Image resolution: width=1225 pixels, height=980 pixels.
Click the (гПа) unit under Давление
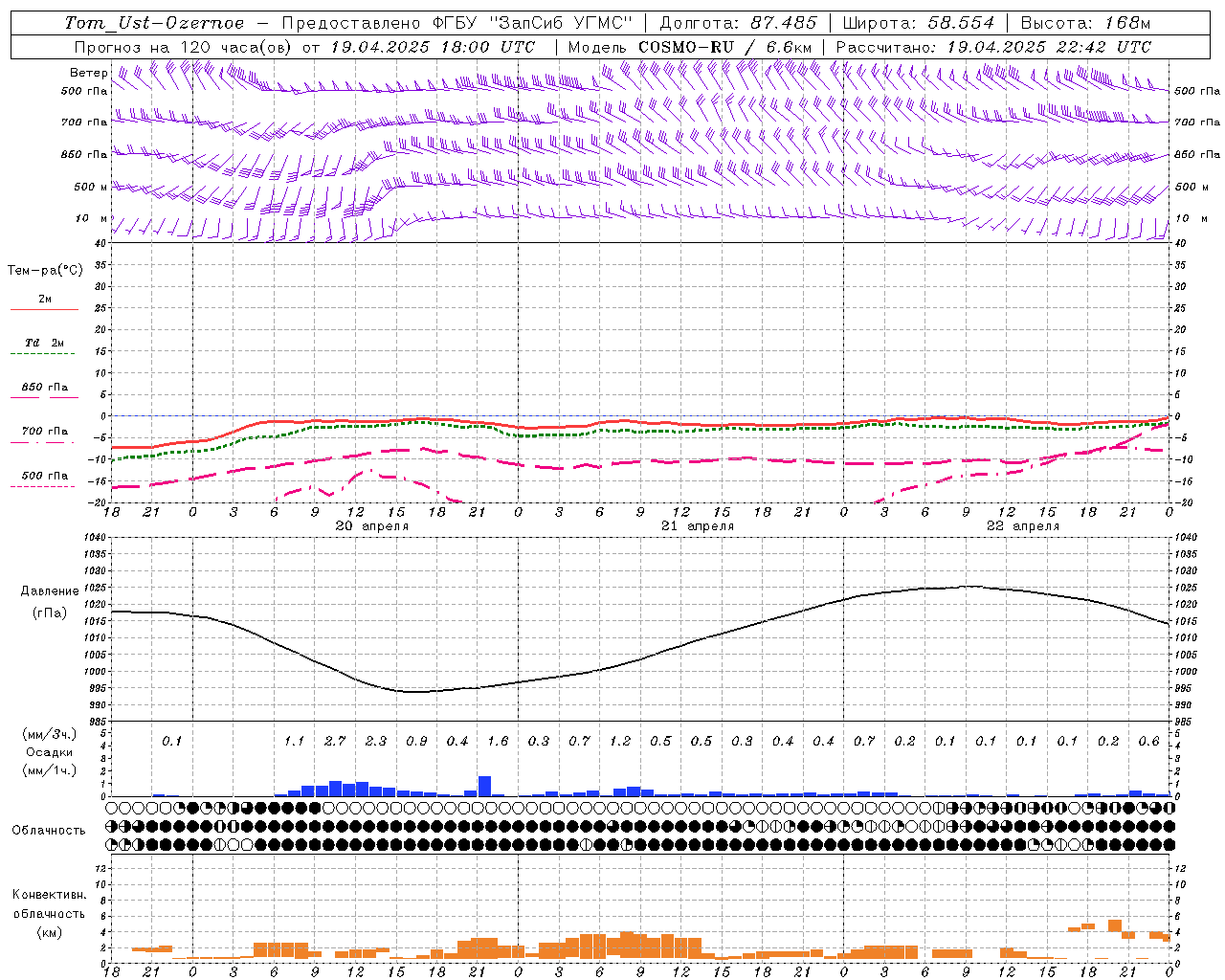tap(50, 613)
